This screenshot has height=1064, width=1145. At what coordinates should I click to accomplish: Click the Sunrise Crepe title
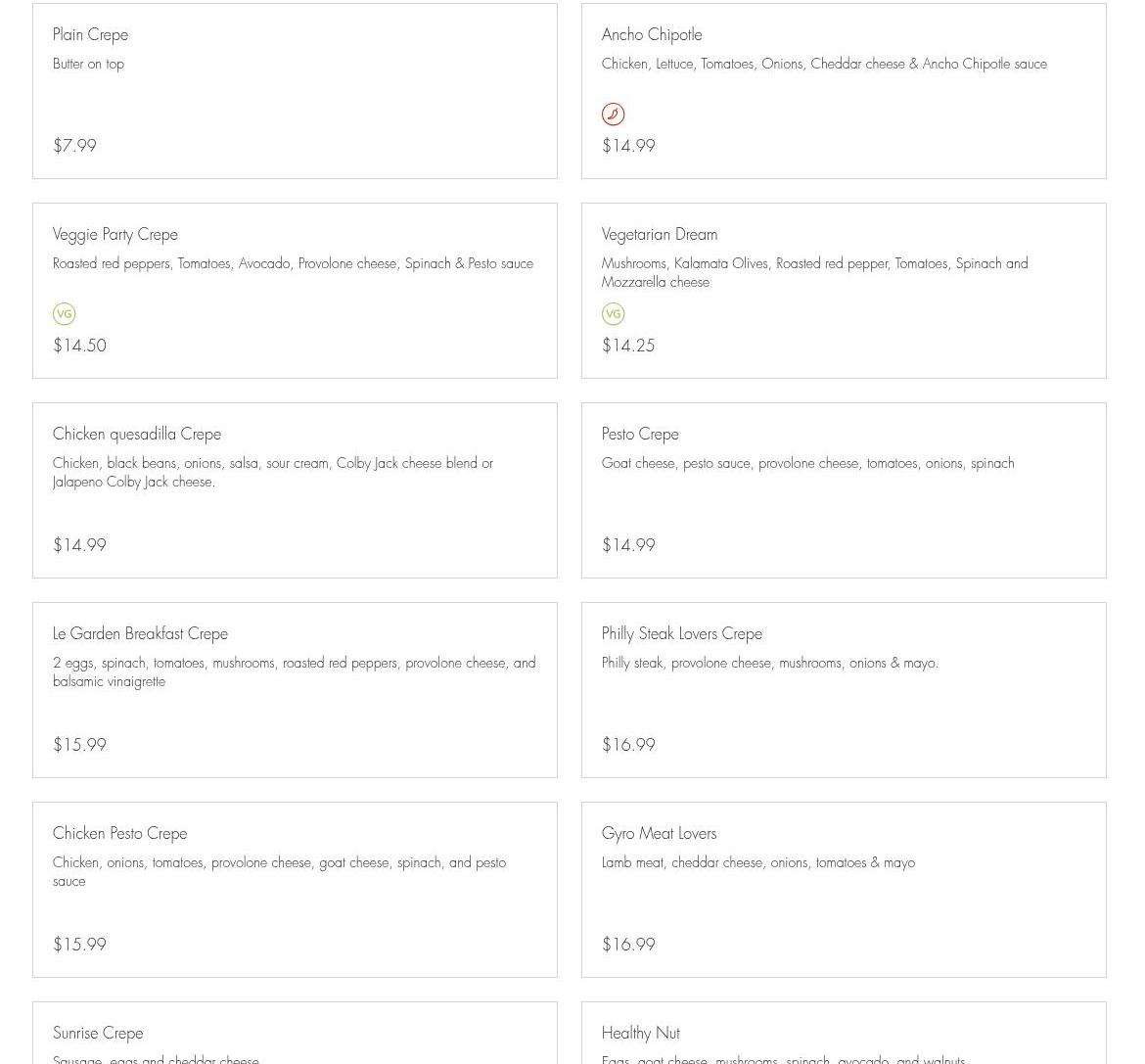(x=98, y=1034)
